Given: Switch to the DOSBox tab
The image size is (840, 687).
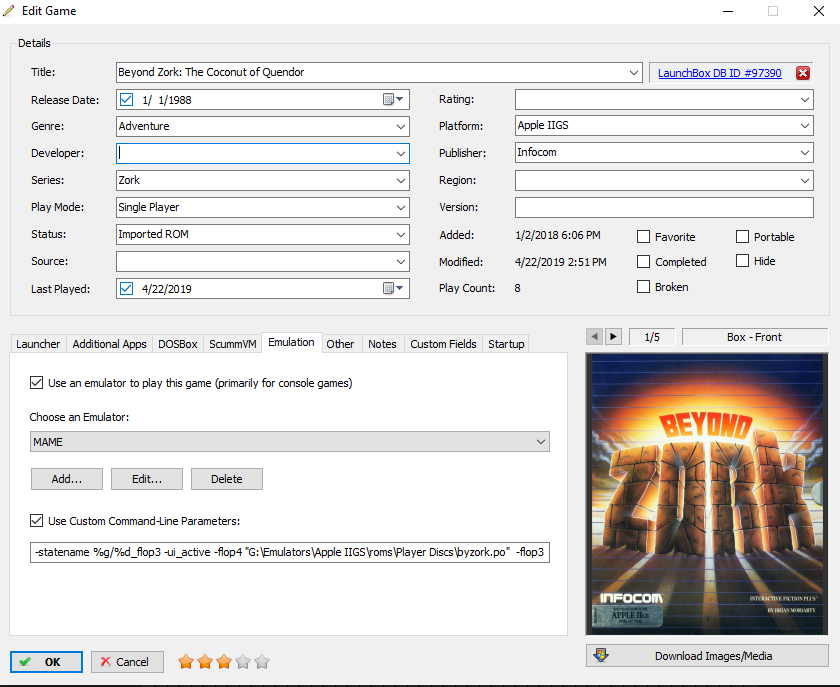Looking at the screenshot, I should [x=178, y=344].
